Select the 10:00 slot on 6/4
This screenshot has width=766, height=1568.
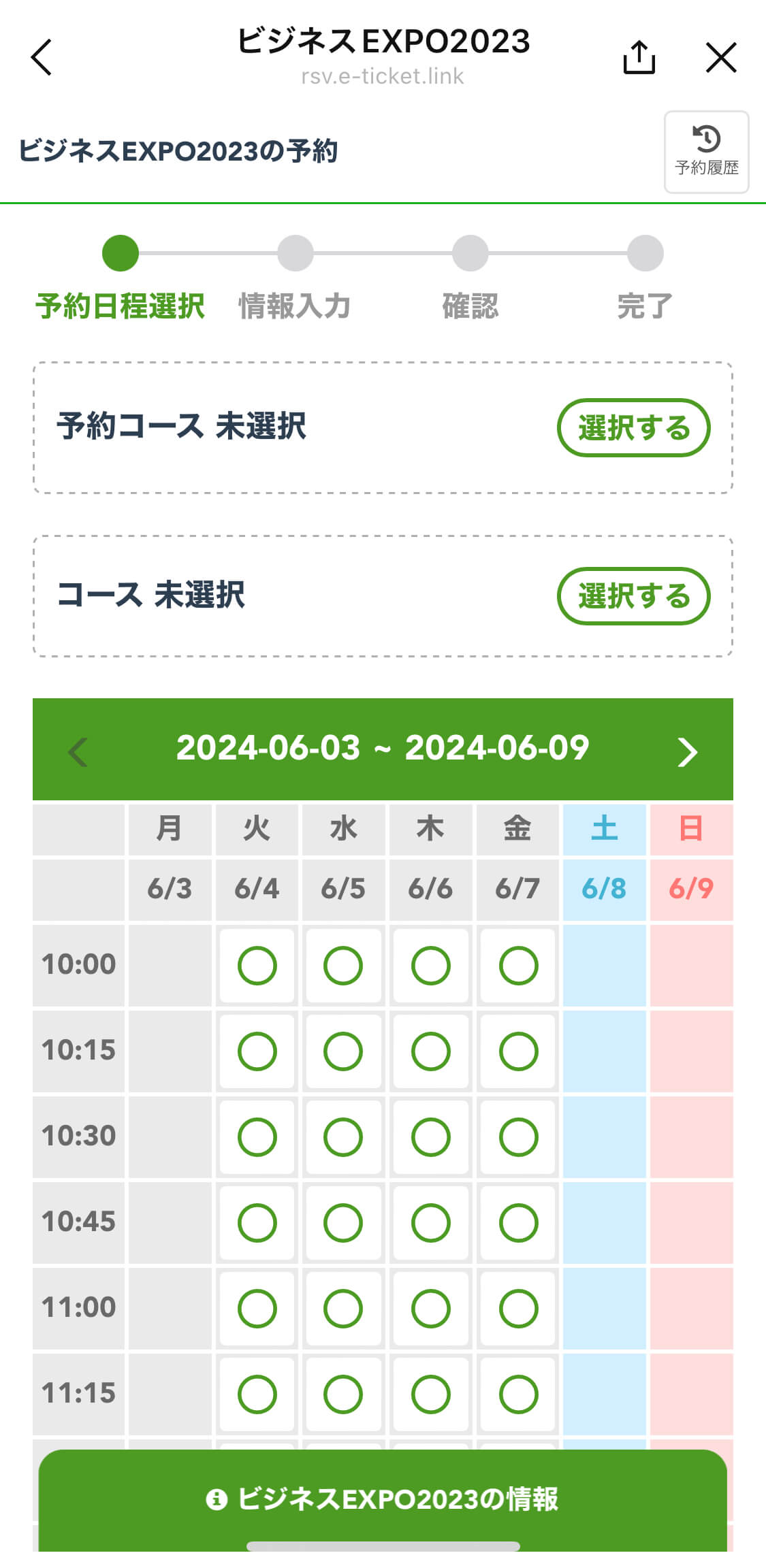tap(257, 965)
